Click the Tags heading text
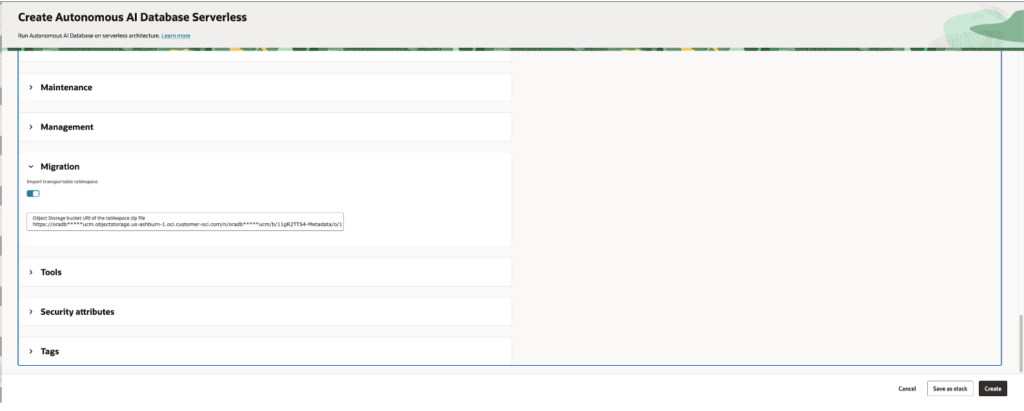 tap(50, 352)
